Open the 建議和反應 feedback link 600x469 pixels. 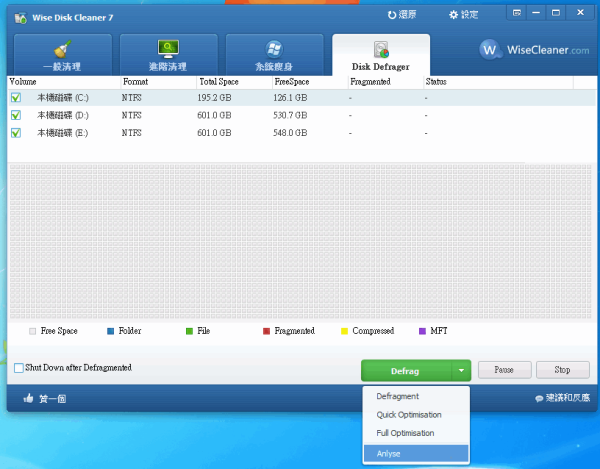539,398
